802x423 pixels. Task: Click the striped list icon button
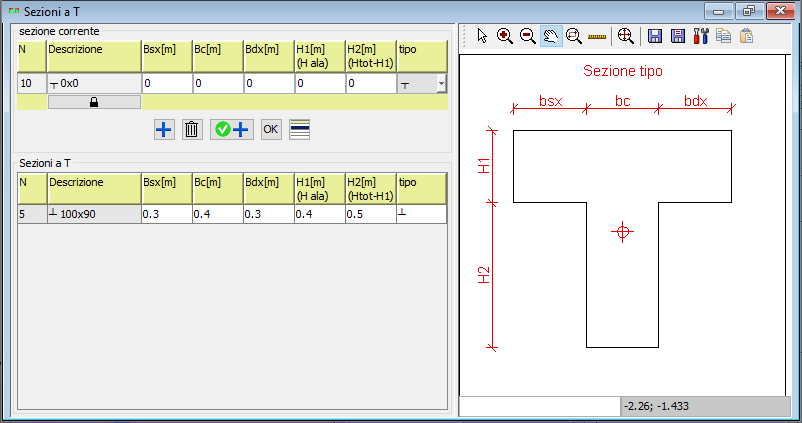[299, 129]
